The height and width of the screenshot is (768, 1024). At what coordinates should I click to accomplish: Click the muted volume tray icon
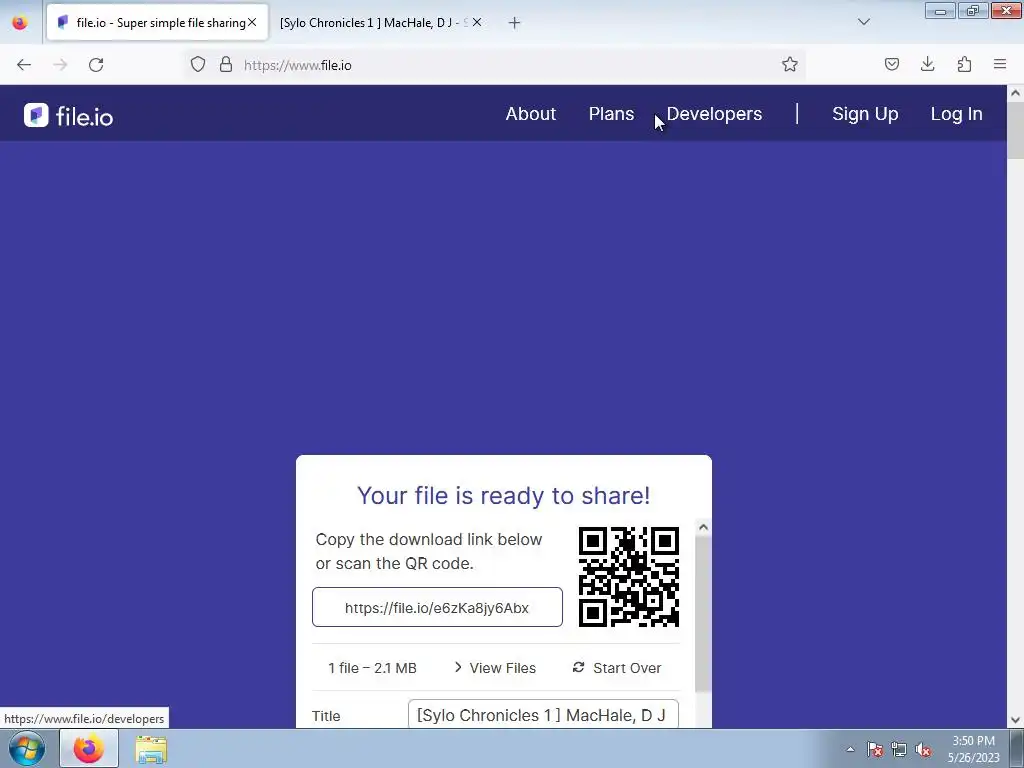923,749
